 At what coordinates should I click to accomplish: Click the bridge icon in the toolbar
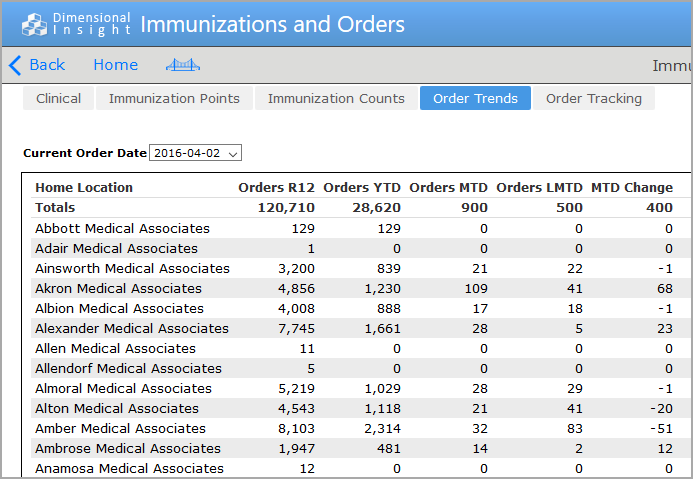[182, 65]
